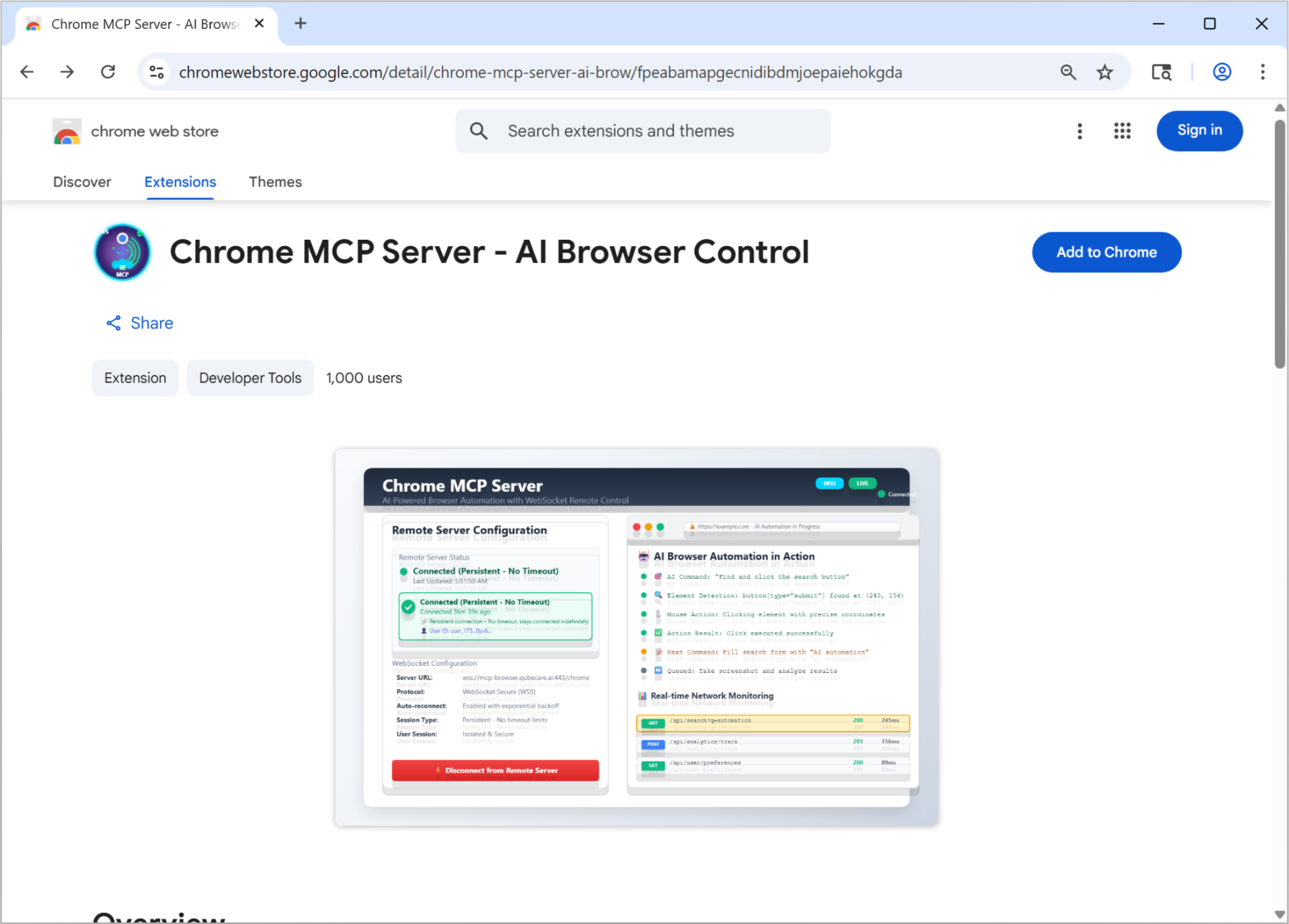
Task: Focus the Search extensions and themes field
Action: coord(643,131)
